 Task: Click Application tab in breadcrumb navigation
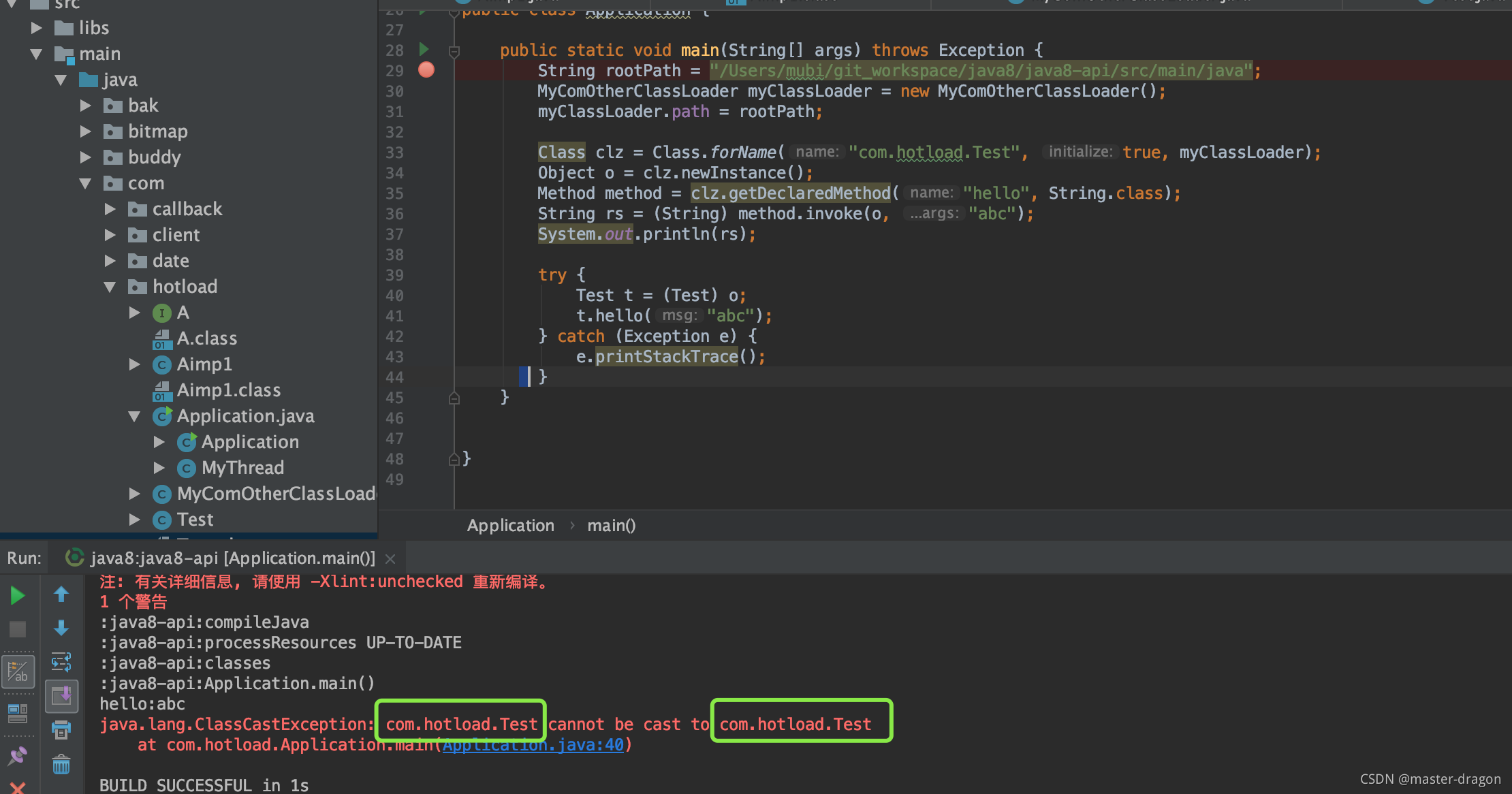click(x=510, y=525)
